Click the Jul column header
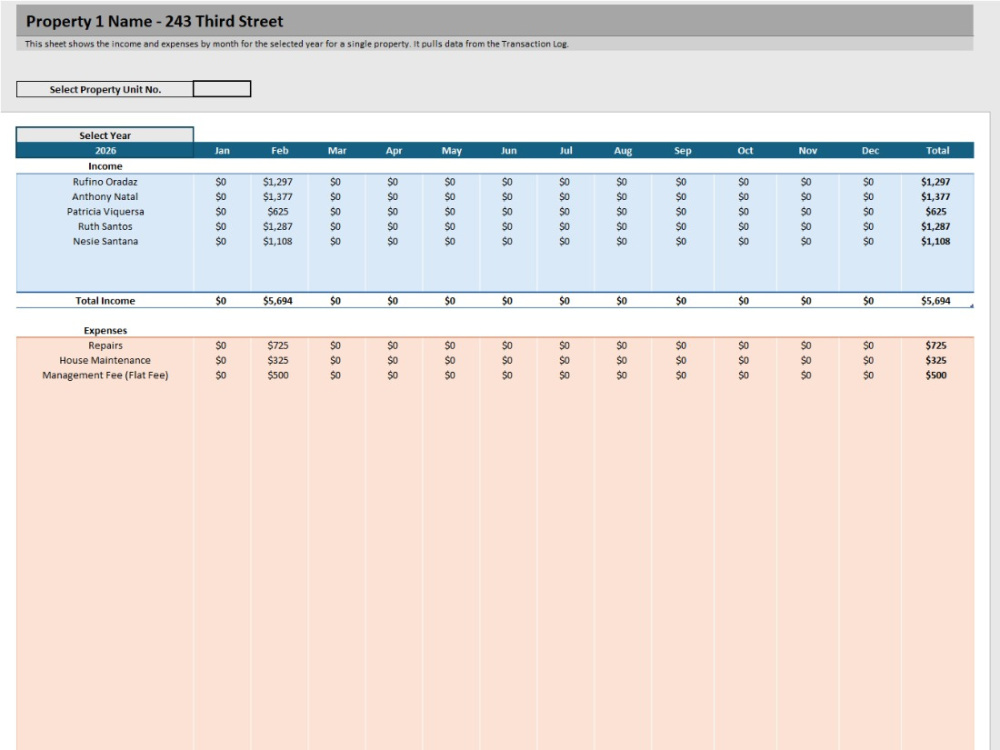Viewport: 1000px width, 750px height. tap(566, 151)
